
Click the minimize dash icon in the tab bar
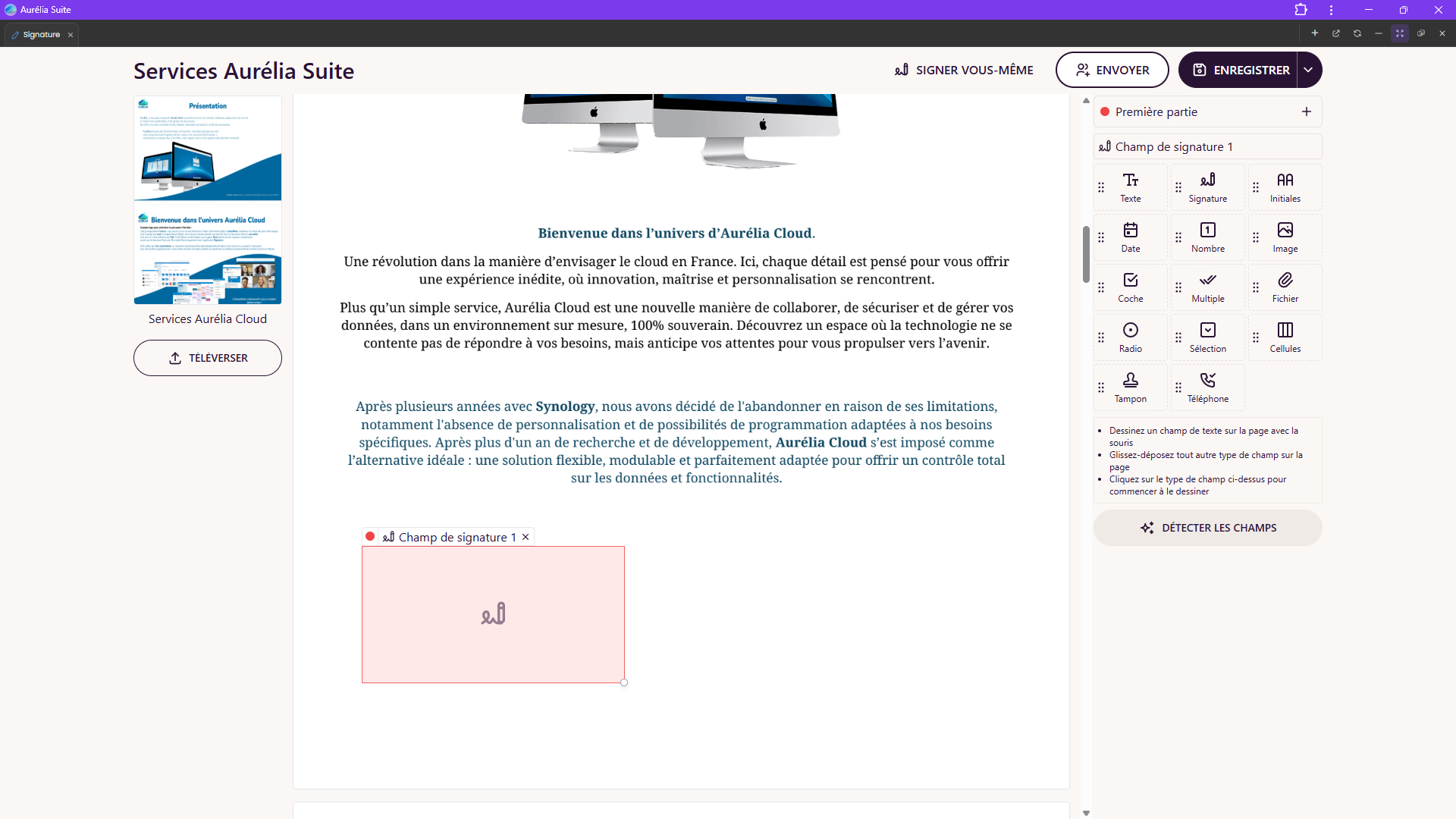(x=1379, y=33)
